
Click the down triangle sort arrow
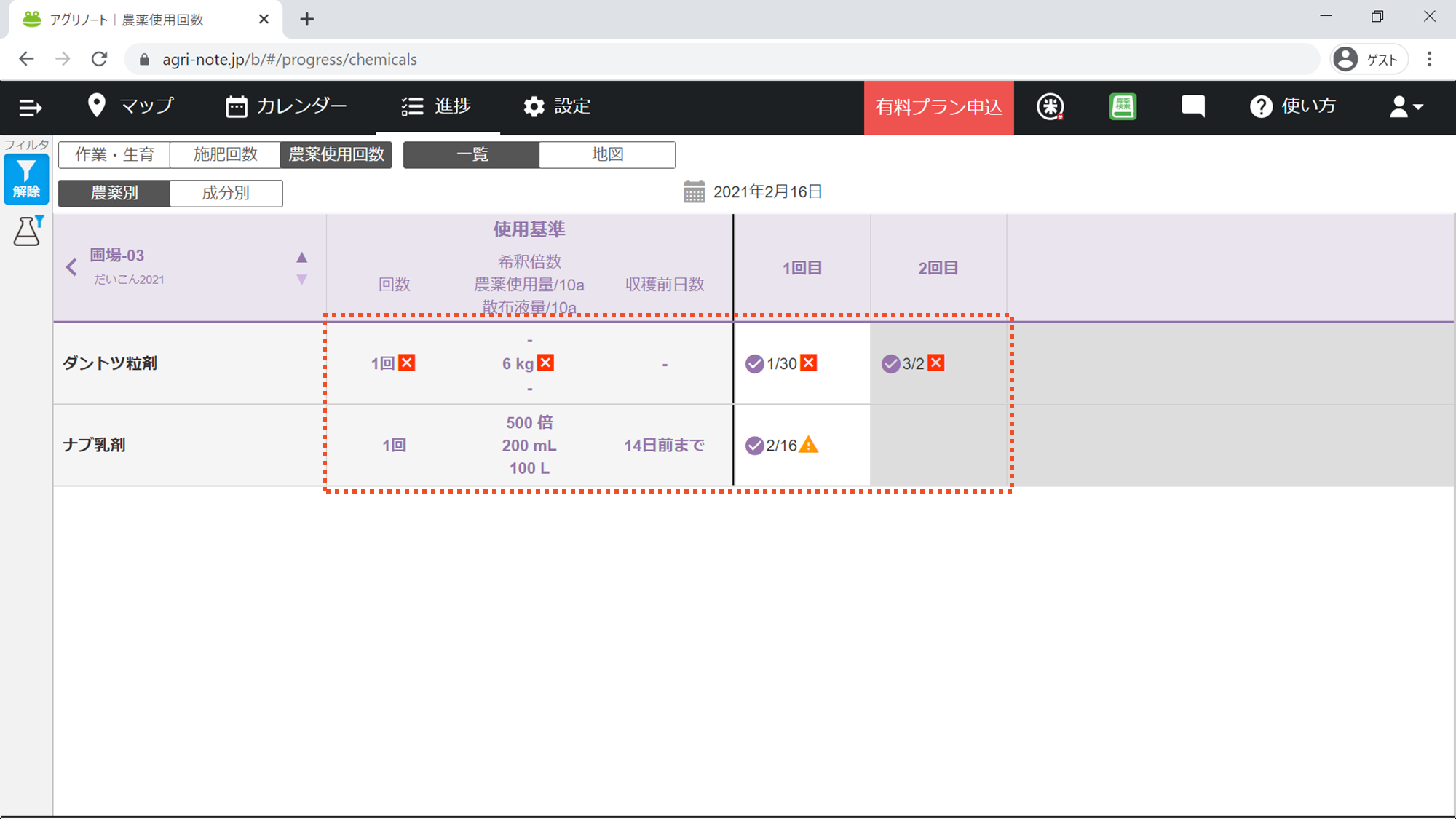(302, 280)
